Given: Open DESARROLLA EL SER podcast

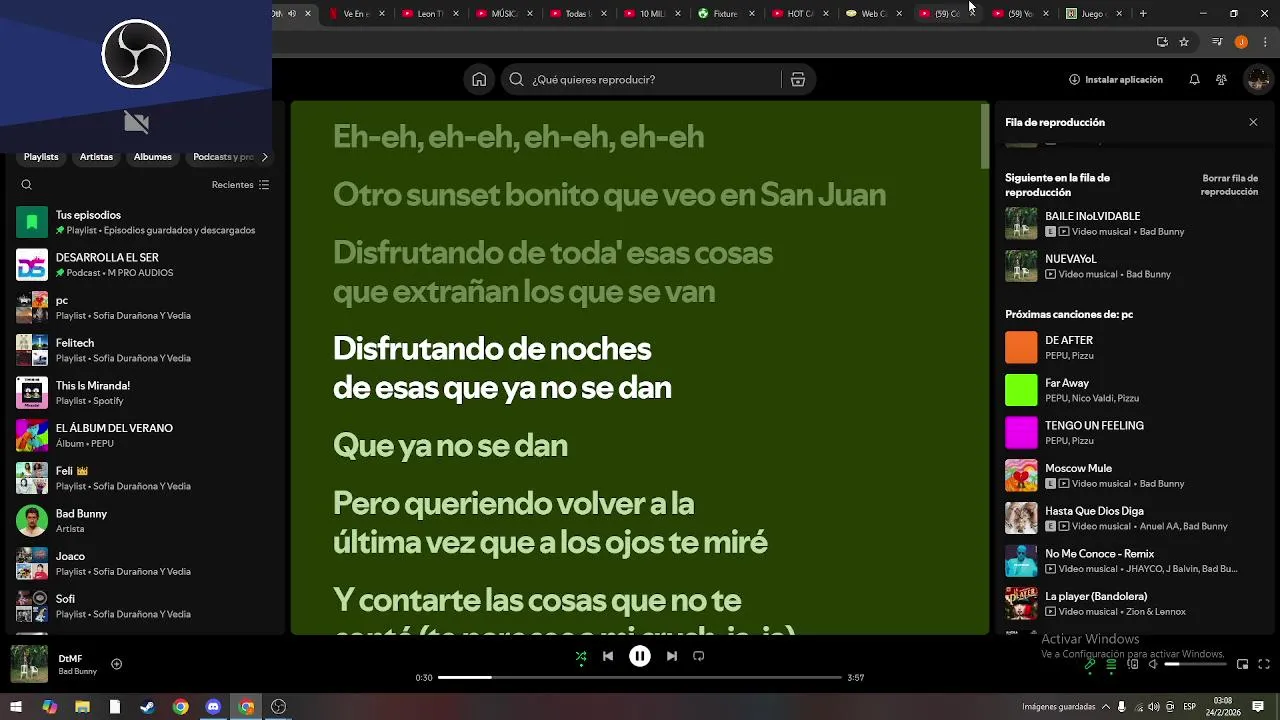Looking at the screenshot, I should pos(143,265).
